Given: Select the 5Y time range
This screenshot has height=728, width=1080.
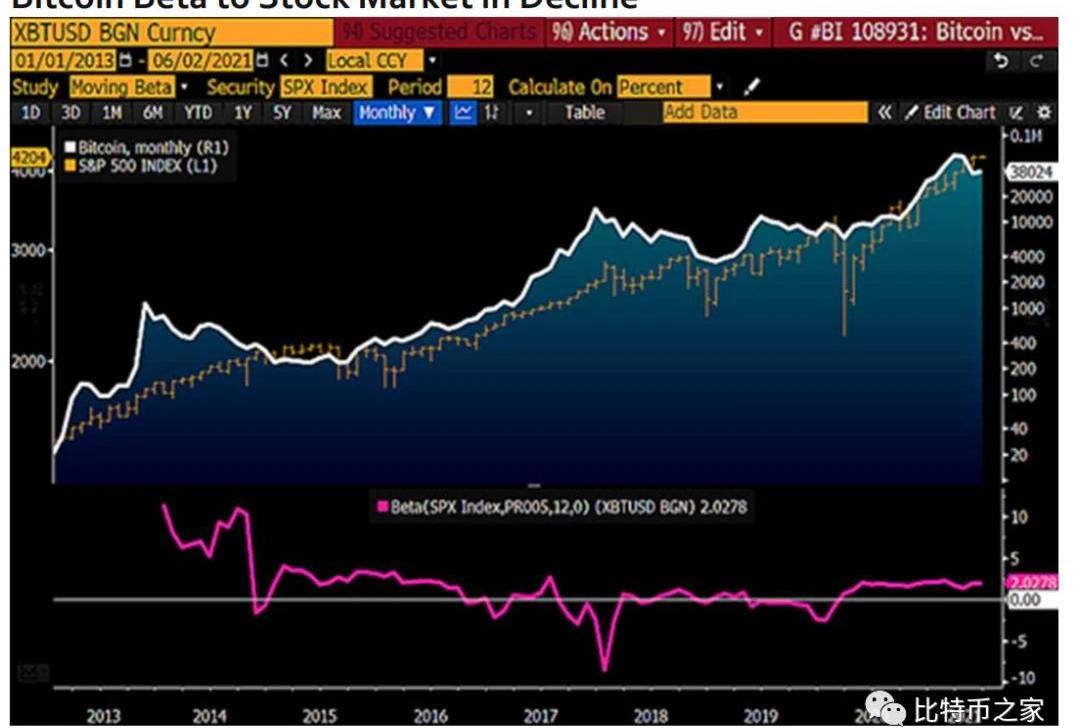Looking at the screenshot, I should pyautogui.click(x=282, y=112).
